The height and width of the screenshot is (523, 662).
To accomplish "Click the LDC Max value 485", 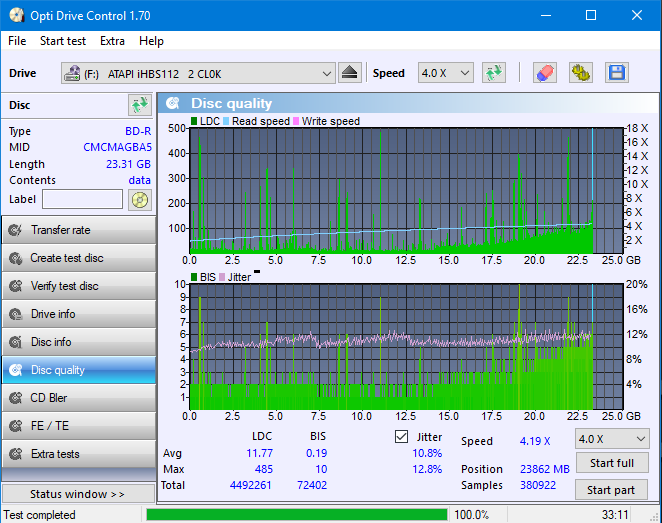I will point(263,469).
